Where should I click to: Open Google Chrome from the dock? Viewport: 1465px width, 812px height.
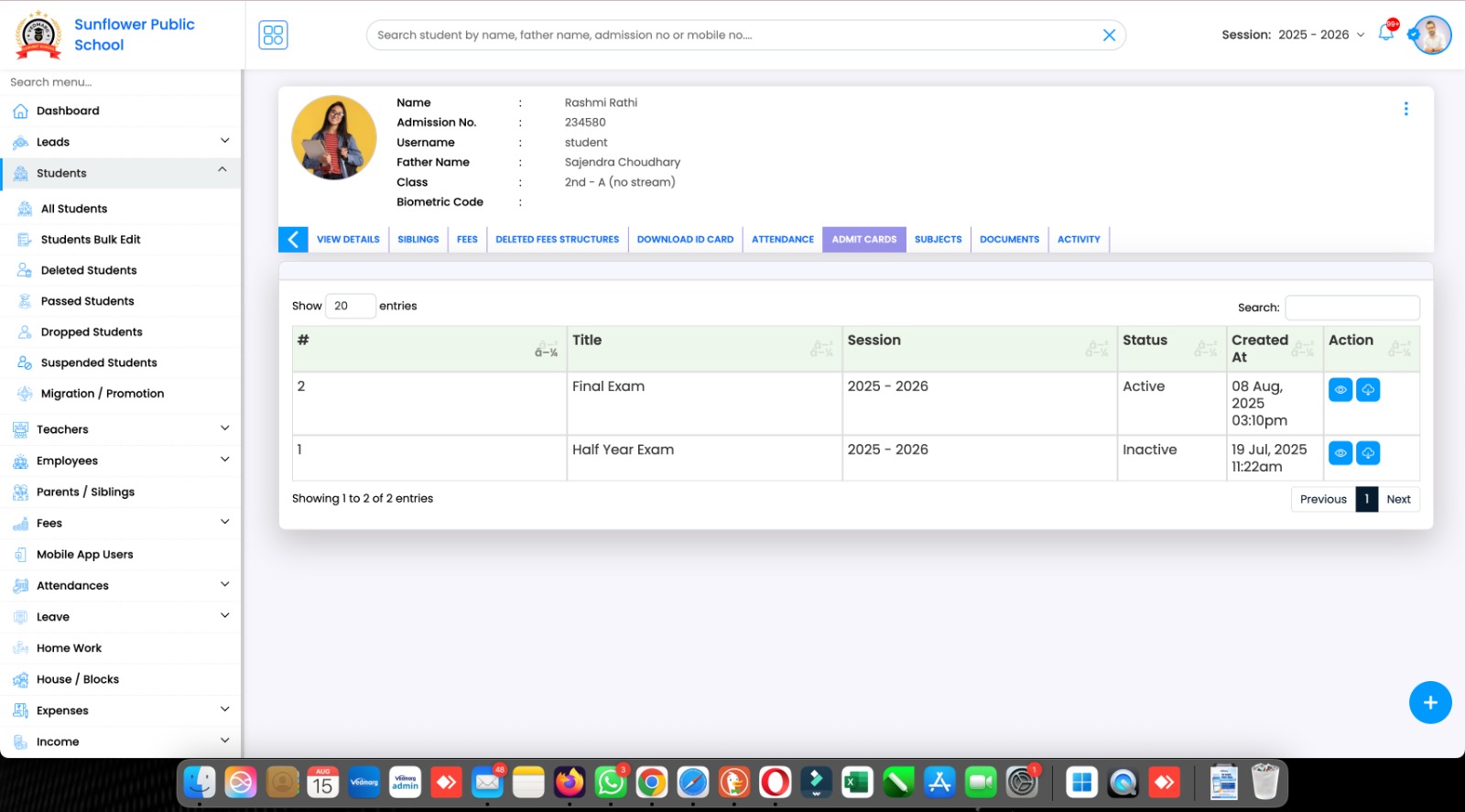[x=652, y=783]
